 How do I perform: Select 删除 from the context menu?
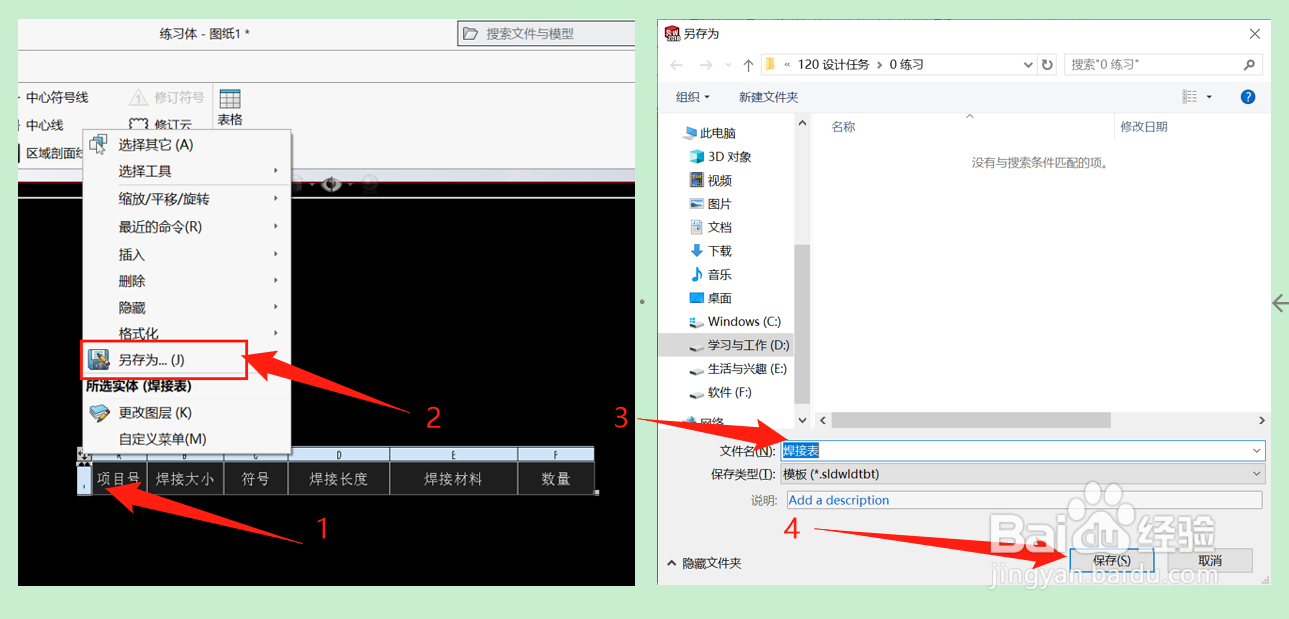(131, 280)
